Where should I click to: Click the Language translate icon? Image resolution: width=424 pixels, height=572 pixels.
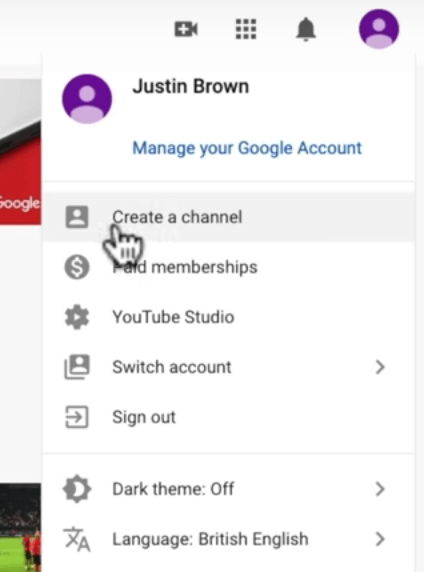pyautogui.click(x=77, y=539)
